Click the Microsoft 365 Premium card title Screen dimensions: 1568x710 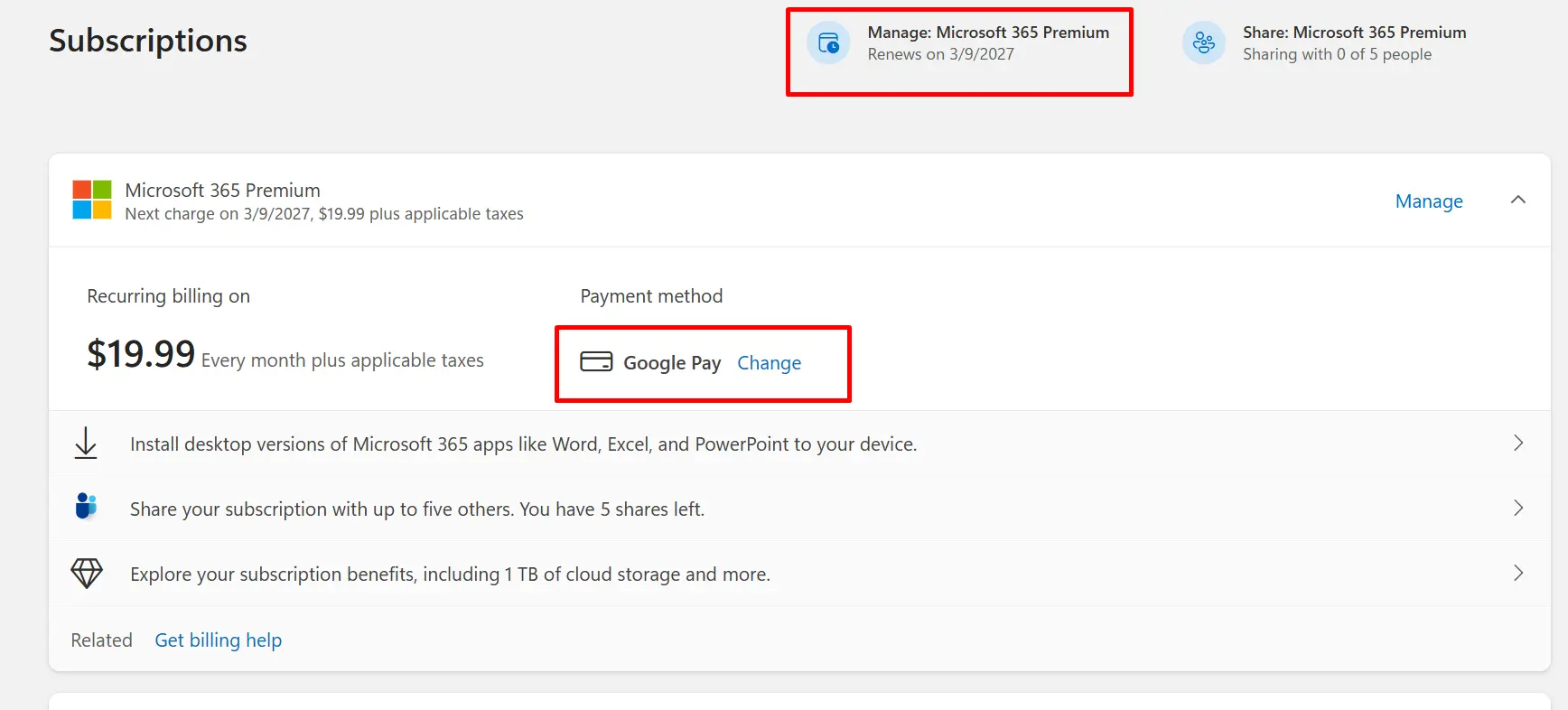coord(222,190)
